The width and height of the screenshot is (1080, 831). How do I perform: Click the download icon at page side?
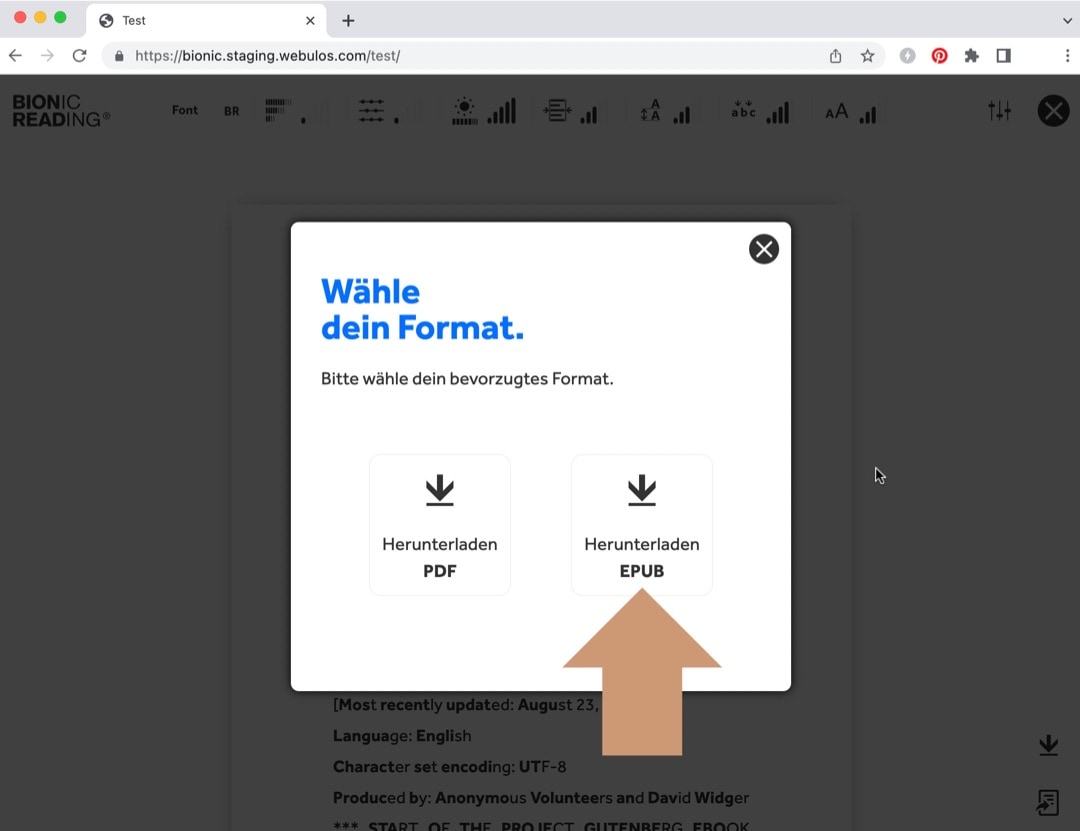click(1048, 745)
